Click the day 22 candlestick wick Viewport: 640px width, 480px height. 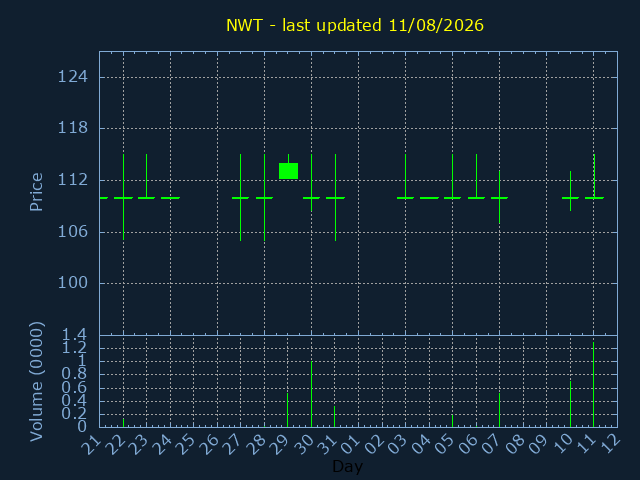click(123, 197)
